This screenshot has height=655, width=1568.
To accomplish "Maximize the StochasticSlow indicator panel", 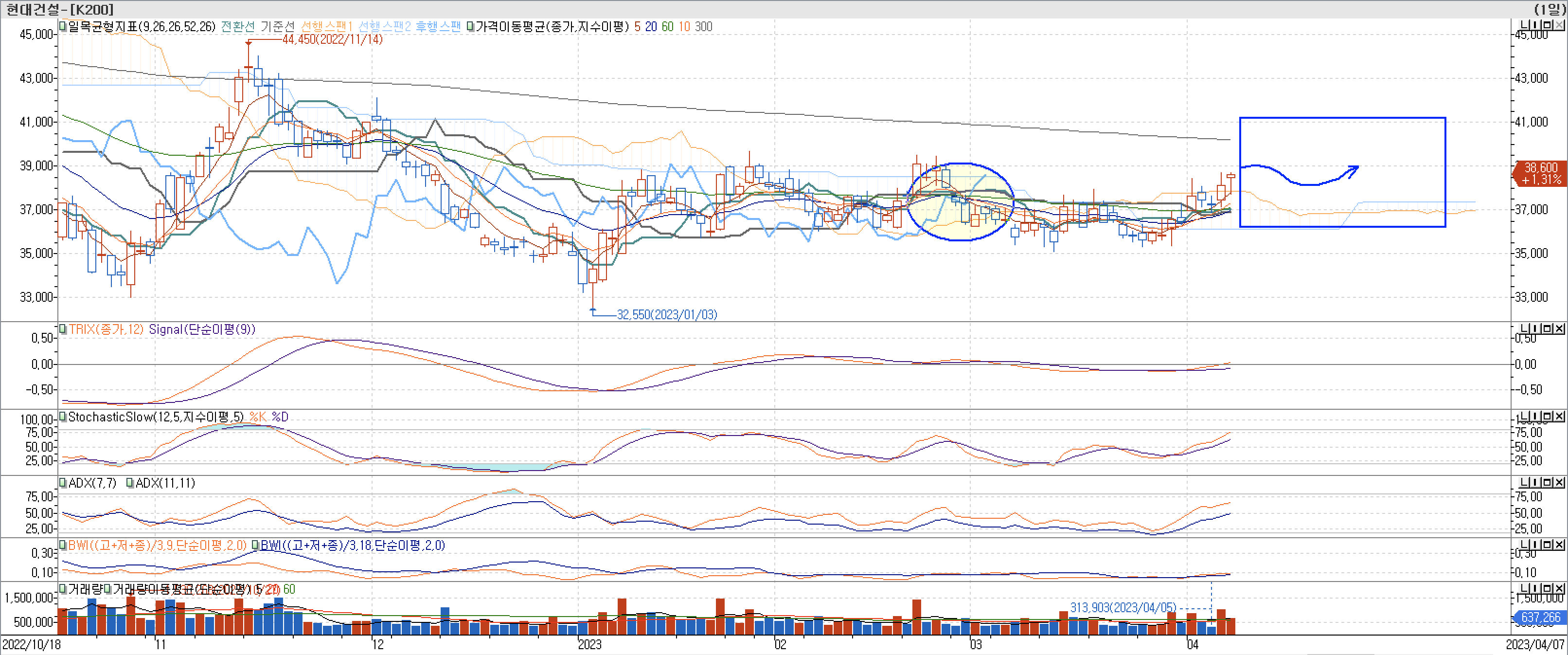I will pos(1547,417).
